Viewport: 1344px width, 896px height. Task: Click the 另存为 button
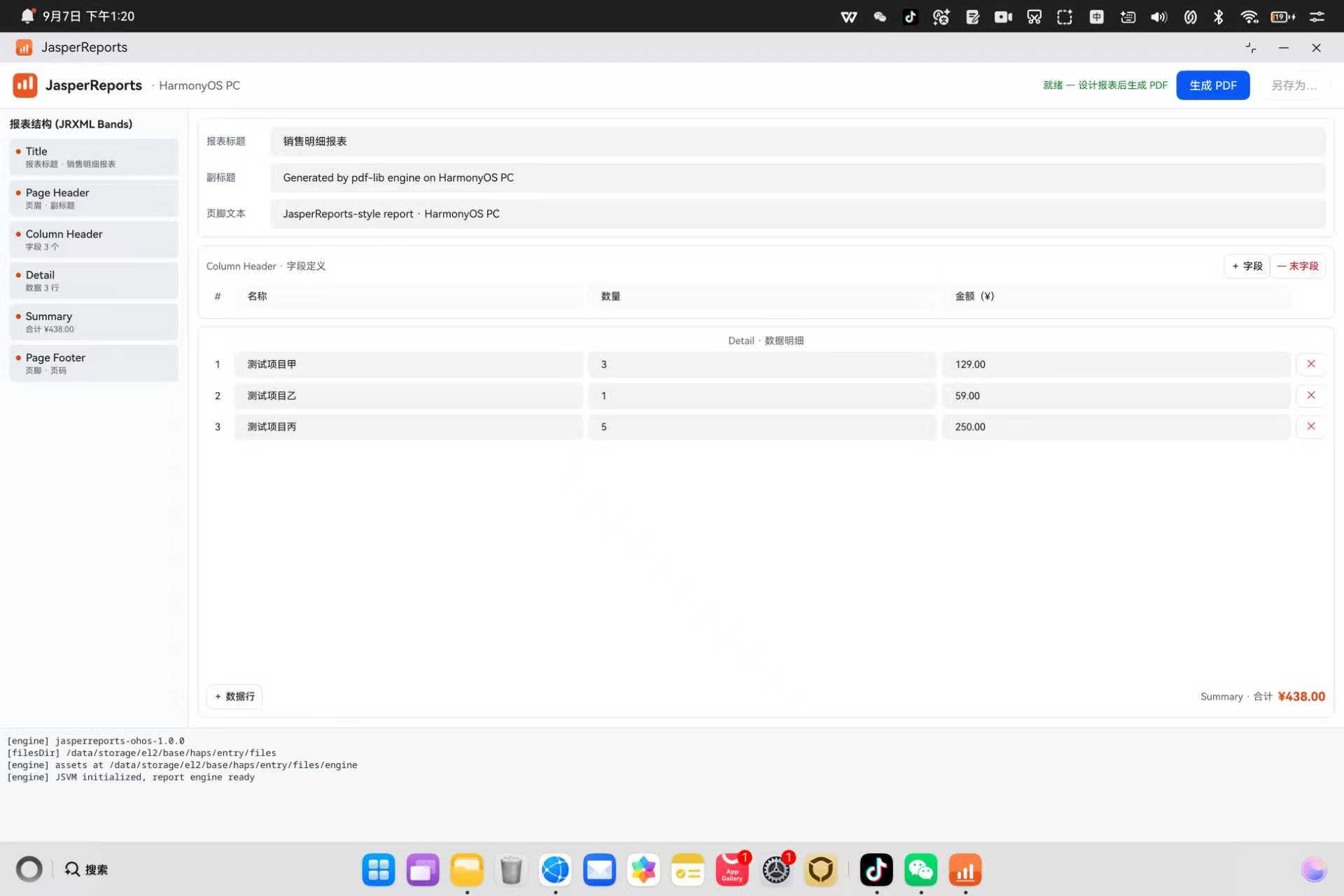tap(1294, 85)
